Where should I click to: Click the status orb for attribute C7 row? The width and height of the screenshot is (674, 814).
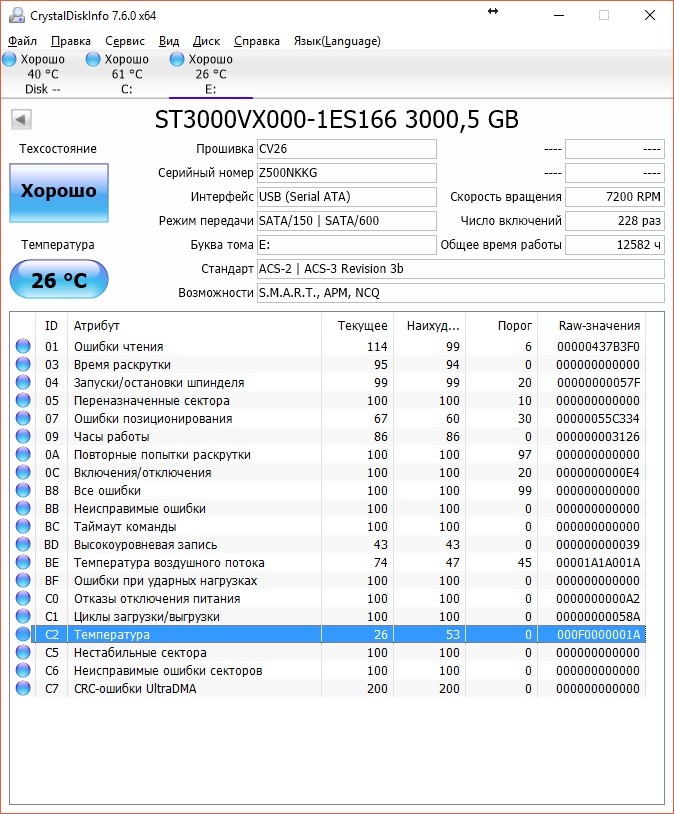coord(23,688)
